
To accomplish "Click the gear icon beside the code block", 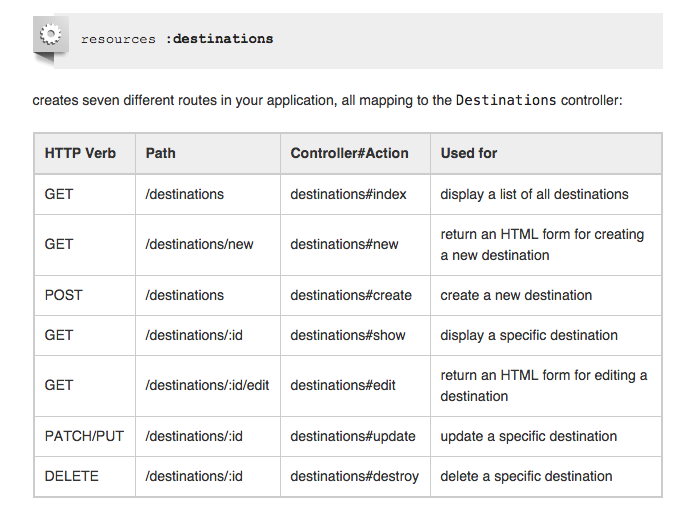I will [51, 34].
